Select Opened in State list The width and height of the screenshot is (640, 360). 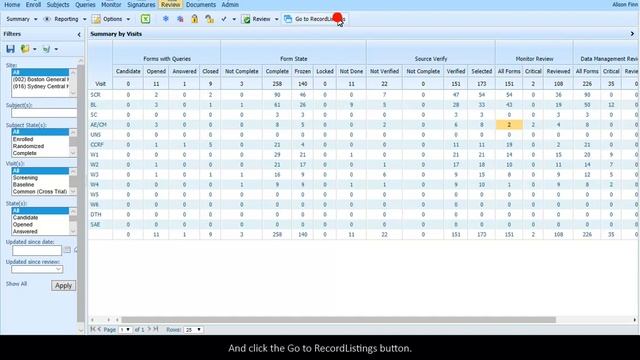pos(40,224)
